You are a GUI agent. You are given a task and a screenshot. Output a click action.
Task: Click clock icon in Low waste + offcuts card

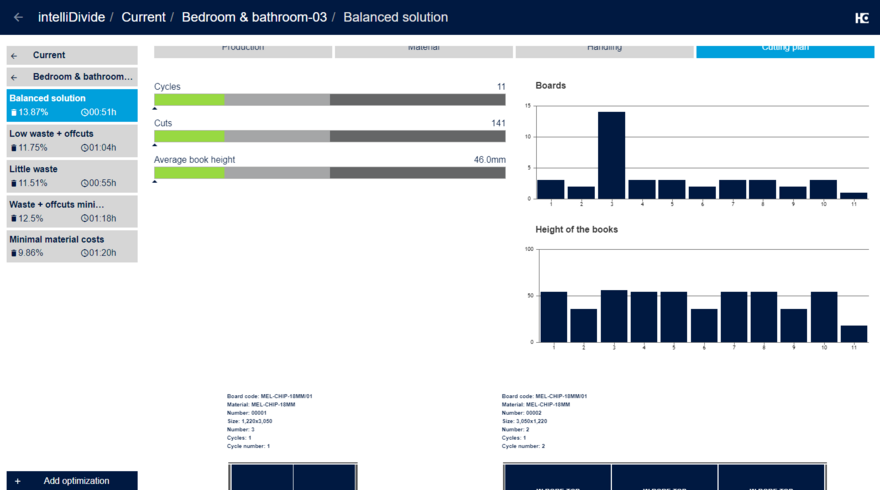pyautogui.click(x=85, y=148)
